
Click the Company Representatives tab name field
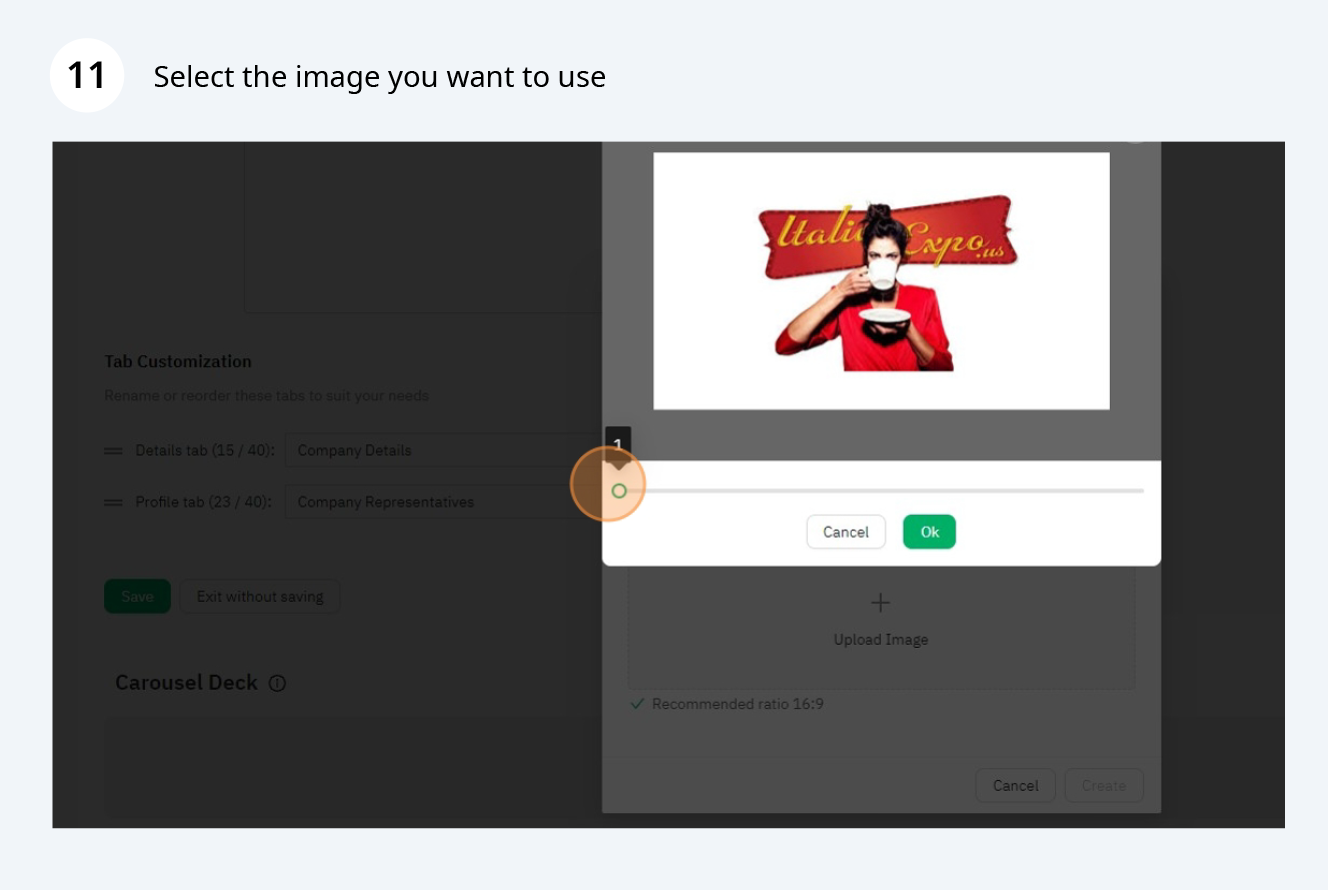pyautogui.click(x=444, y=502)
